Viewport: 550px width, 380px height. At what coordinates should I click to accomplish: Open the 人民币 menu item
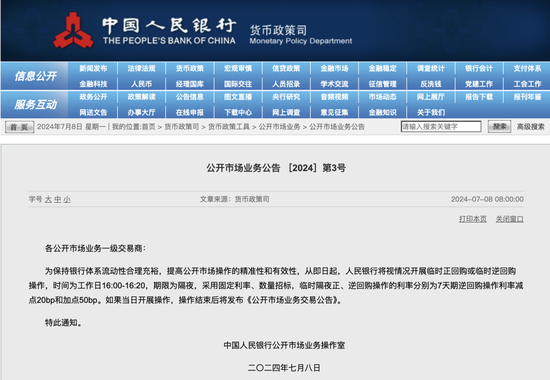(x=141, y=84)
